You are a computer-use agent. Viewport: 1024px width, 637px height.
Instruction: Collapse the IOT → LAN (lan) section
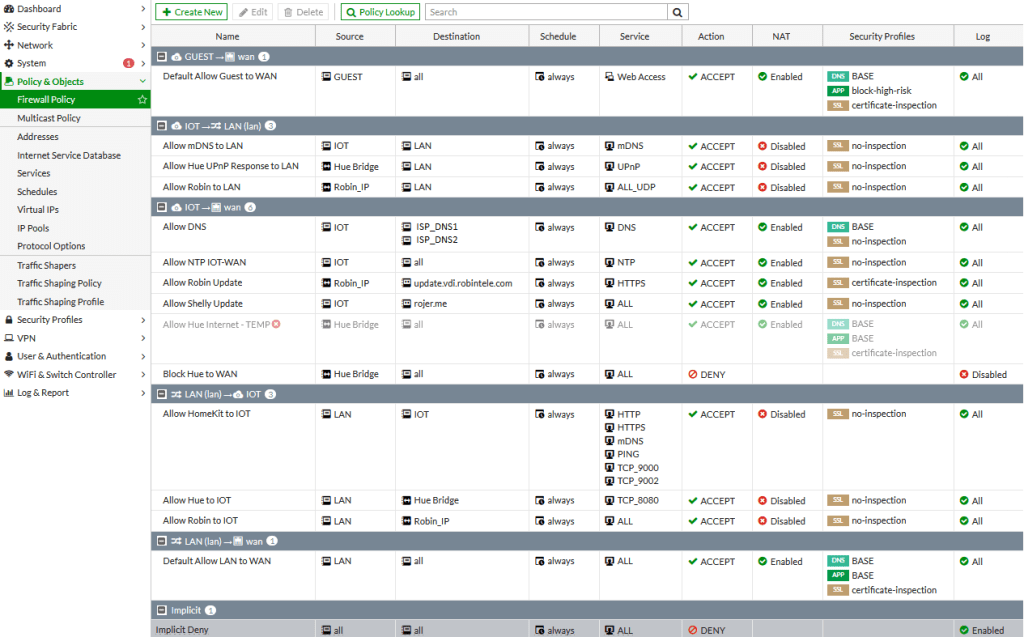(x=163, y=126)
